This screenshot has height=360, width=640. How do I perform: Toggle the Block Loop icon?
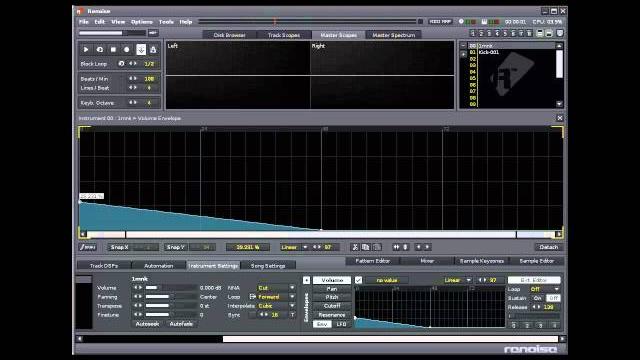121,64
